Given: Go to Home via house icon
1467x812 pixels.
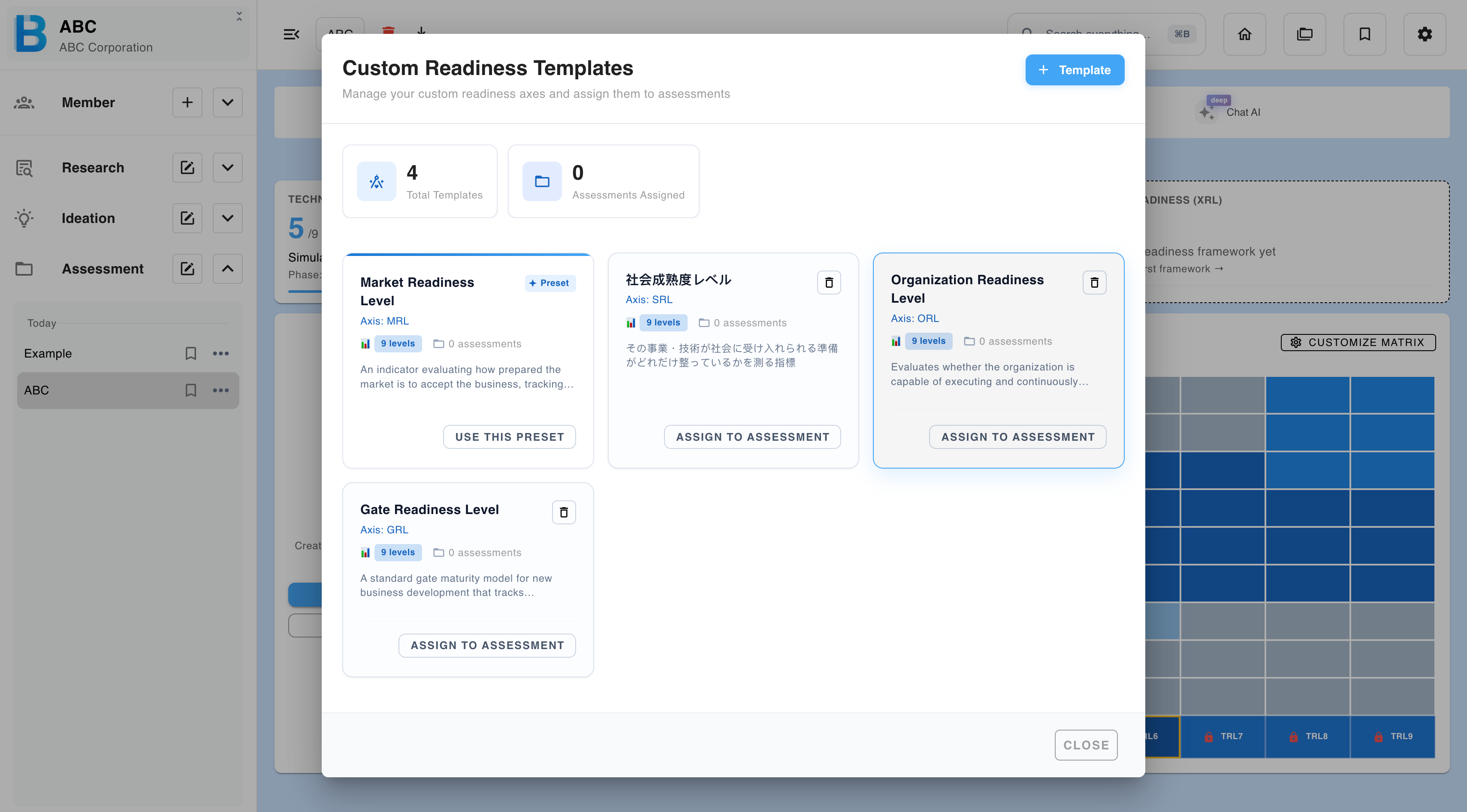Looking at the screenshot, I should (x=1244, y=34).
